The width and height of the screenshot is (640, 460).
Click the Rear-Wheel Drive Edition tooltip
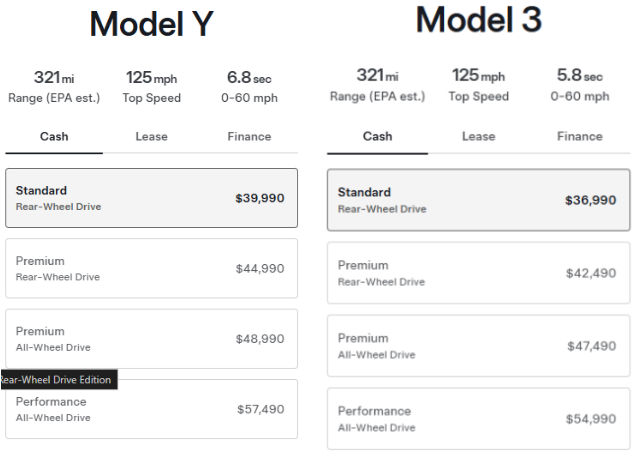tap(57, 379)
